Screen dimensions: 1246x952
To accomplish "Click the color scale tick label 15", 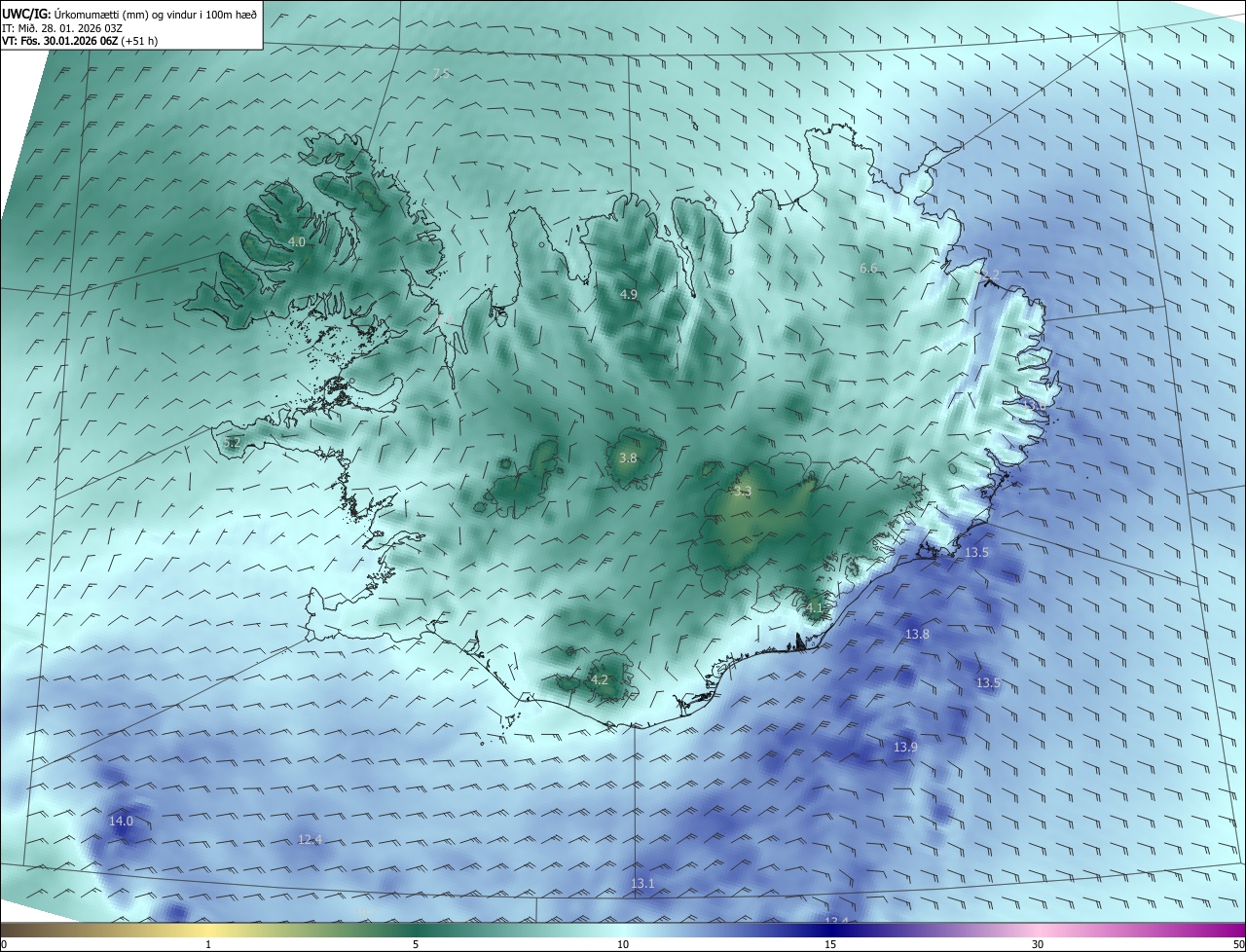I will click(x=830, y=944).
